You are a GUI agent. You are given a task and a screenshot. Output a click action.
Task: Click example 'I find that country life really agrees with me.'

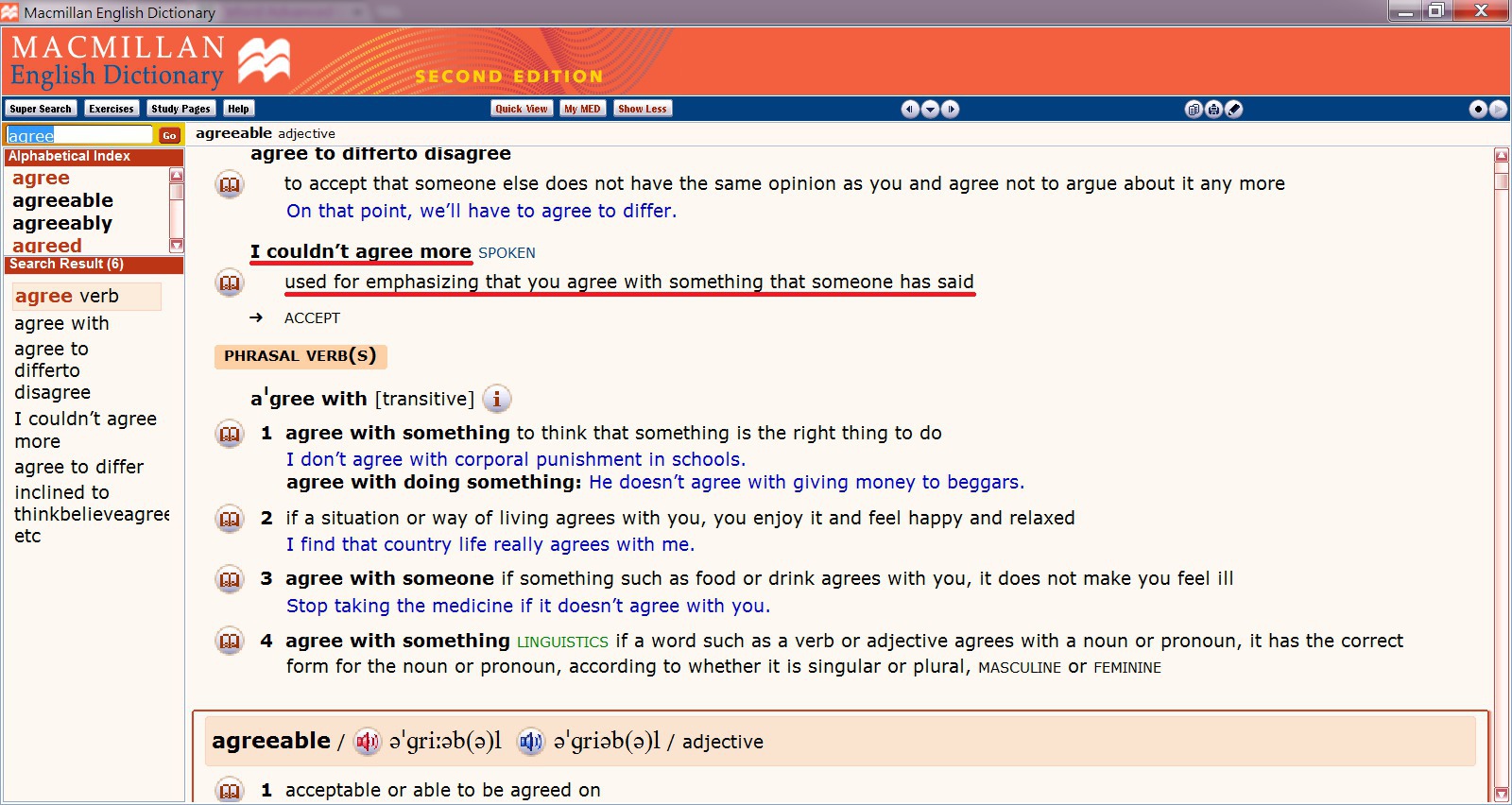490,544
